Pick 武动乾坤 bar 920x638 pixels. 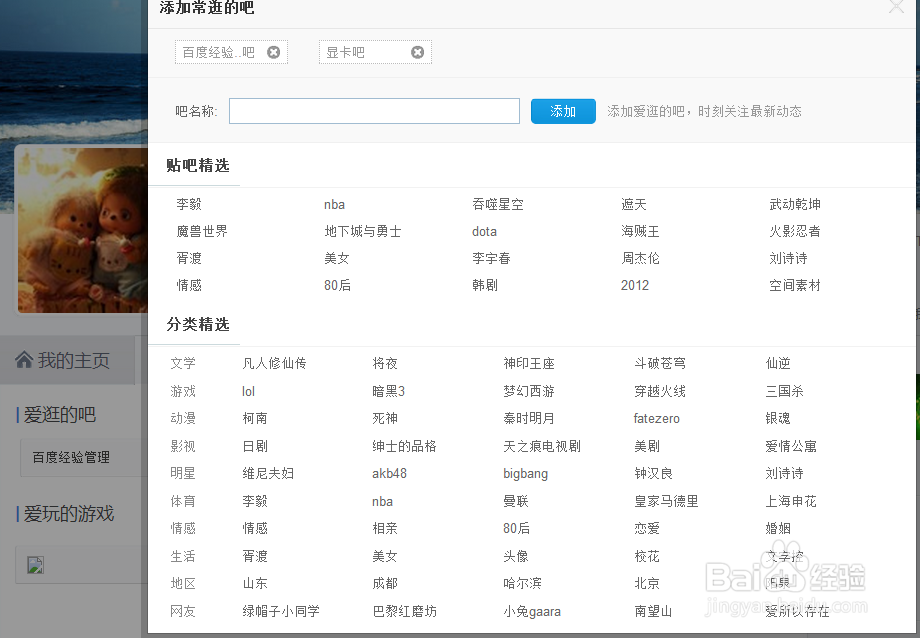[x=795, y=204]
